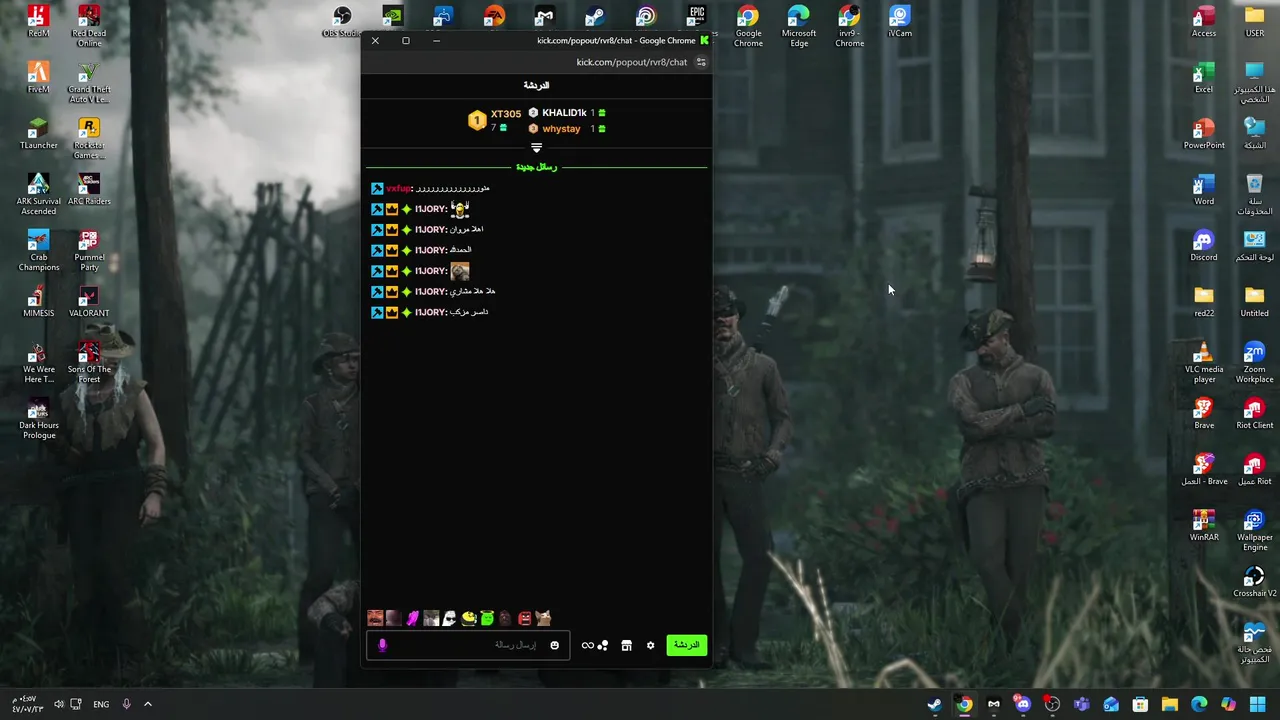Click the kick.com/popout/rvr8/chat address bar
The width and height of the screenshot is (1280, 720).
(631, 62)
